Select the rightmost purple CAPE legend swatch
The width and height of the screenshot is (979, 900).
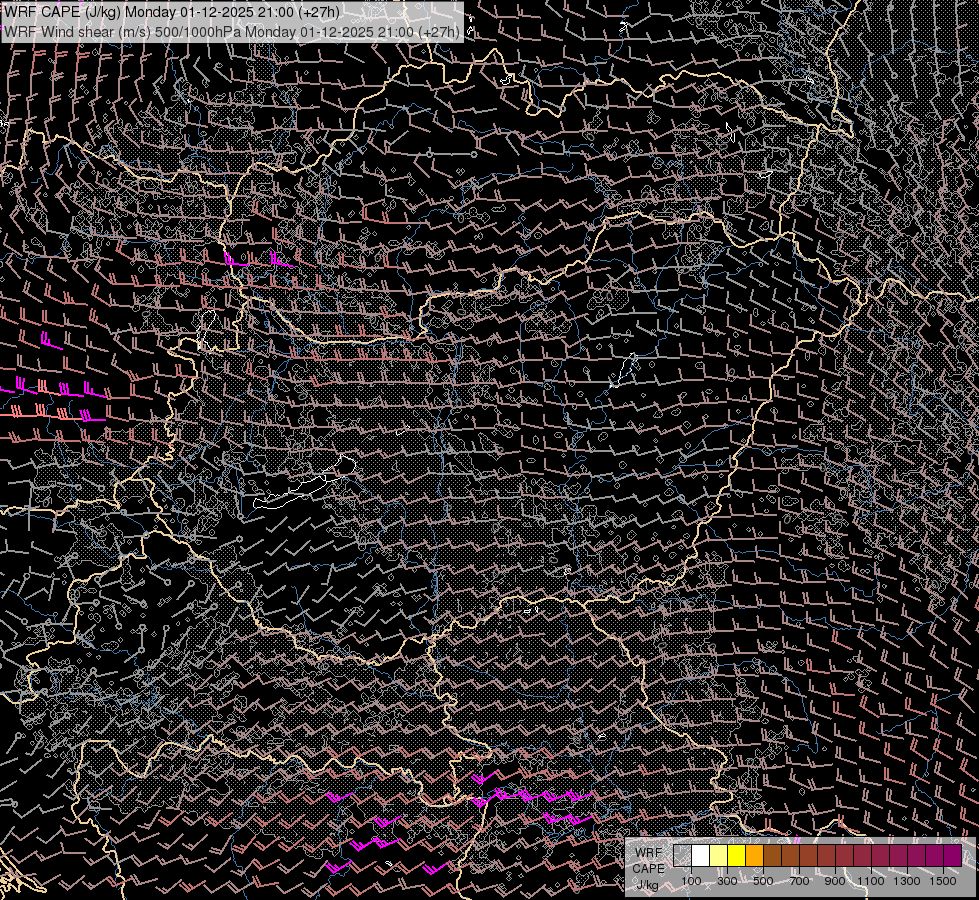click(x=952, y=856)
